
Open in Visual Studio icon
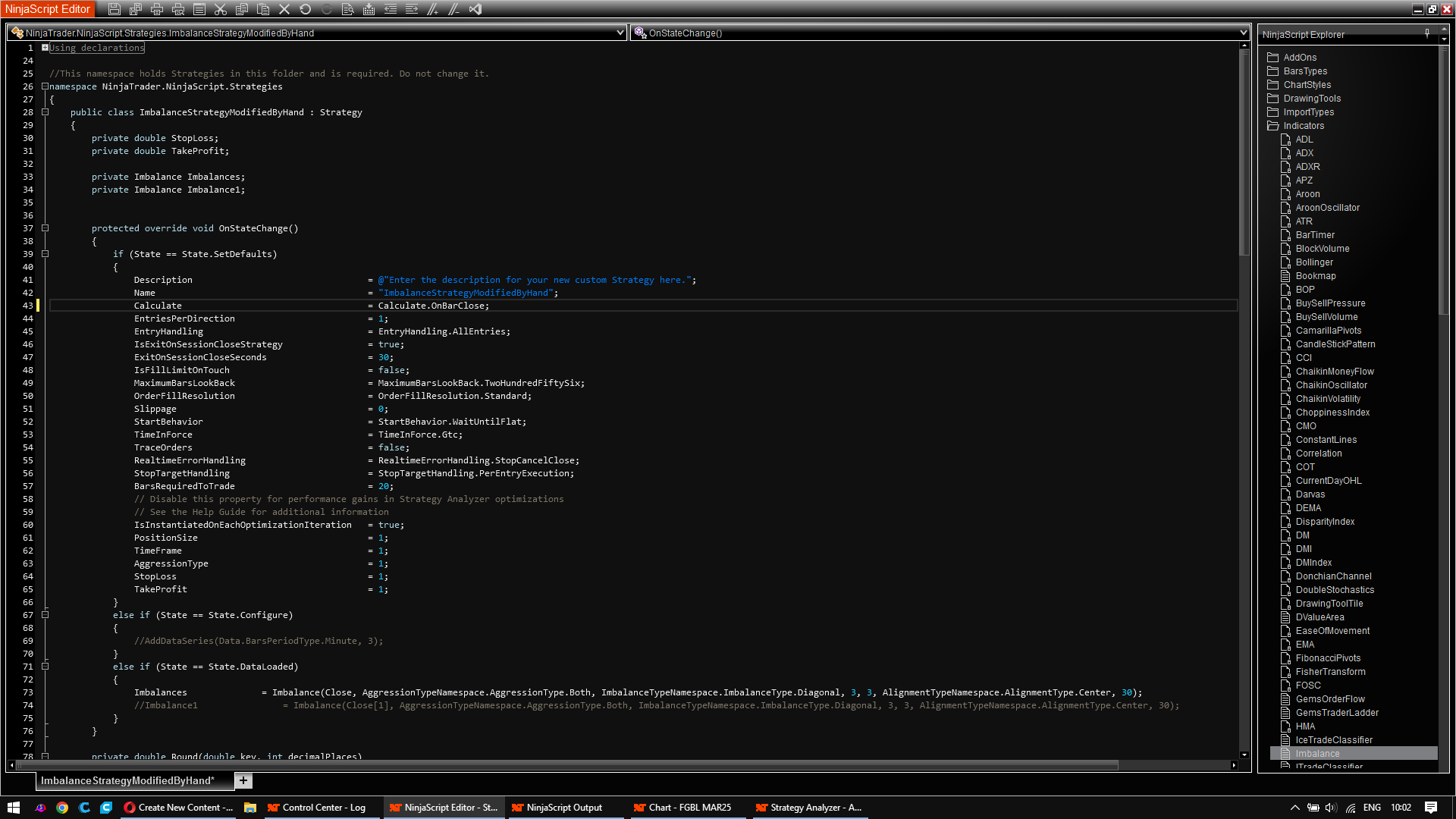pyautogui.click(x=475, y=9)
